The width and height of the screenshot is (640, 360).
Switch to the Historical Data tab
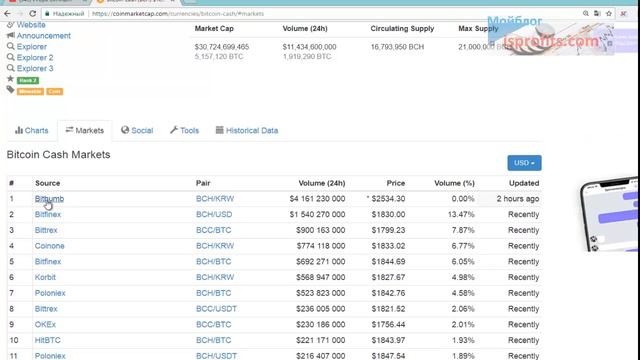[247, 131]
